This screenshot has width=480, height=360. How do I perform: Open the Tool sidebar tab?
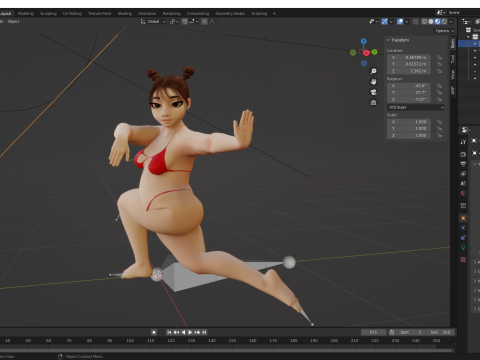(x=453, y=59)
